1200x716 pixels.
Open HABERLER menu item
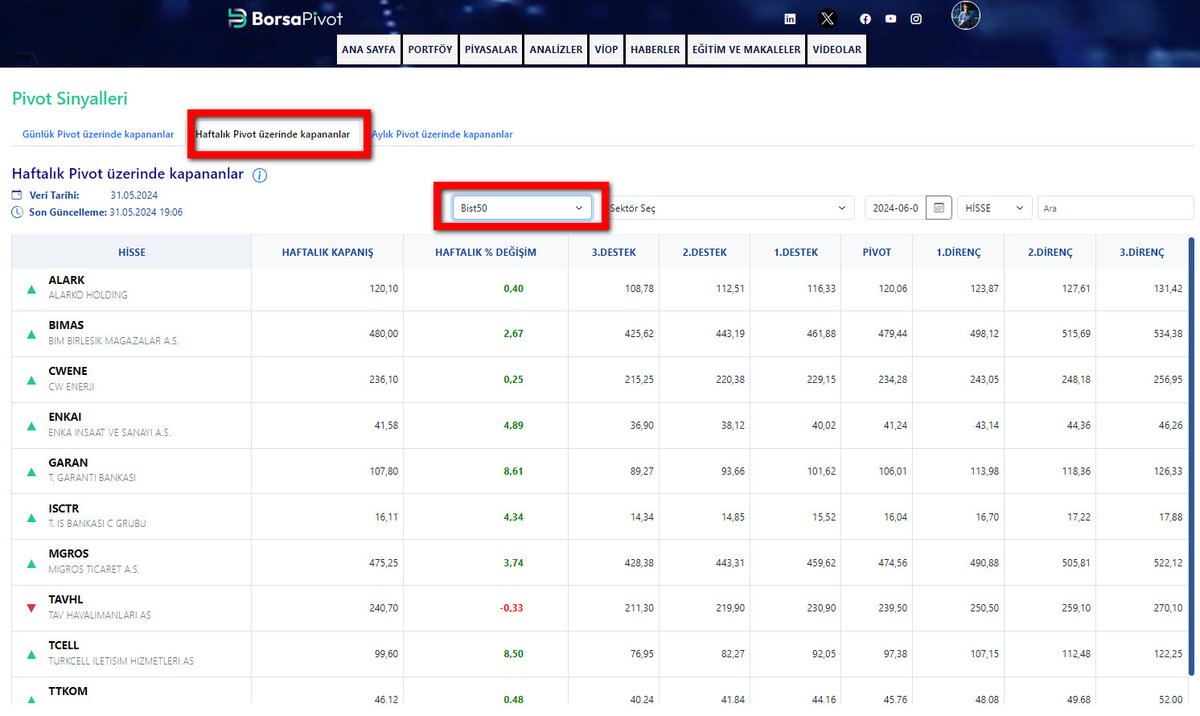point(655,50)
